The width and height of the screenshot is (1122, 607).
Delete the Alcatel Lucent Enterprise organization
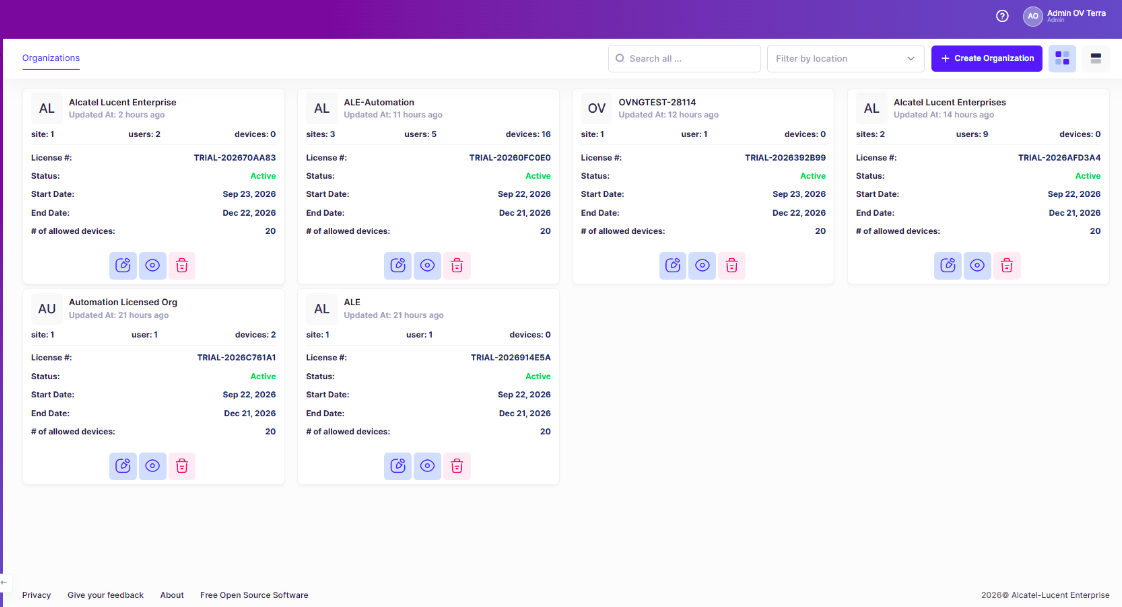182,266
